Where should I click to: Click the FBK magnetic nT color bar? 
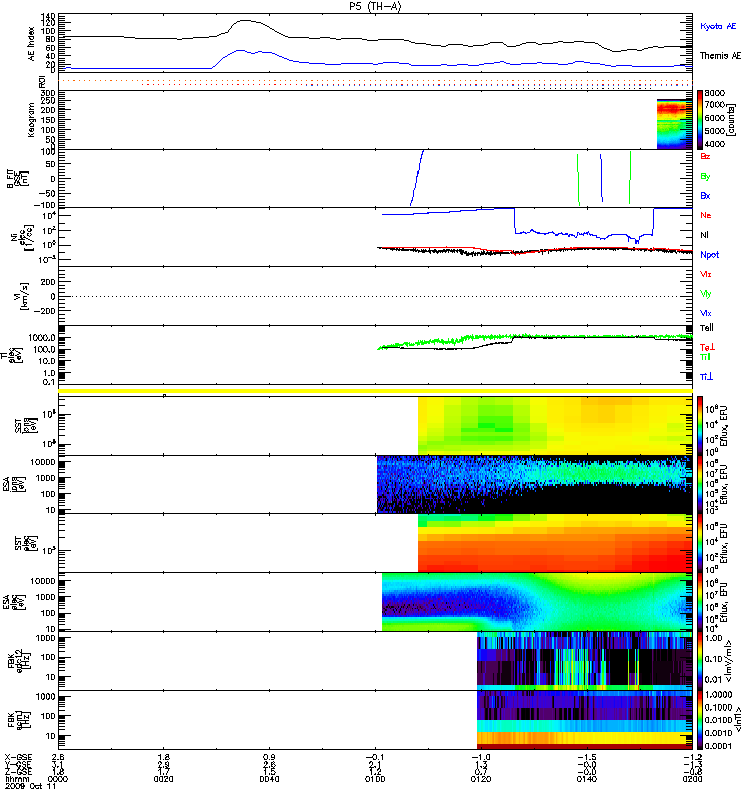(x=700, y=720)
